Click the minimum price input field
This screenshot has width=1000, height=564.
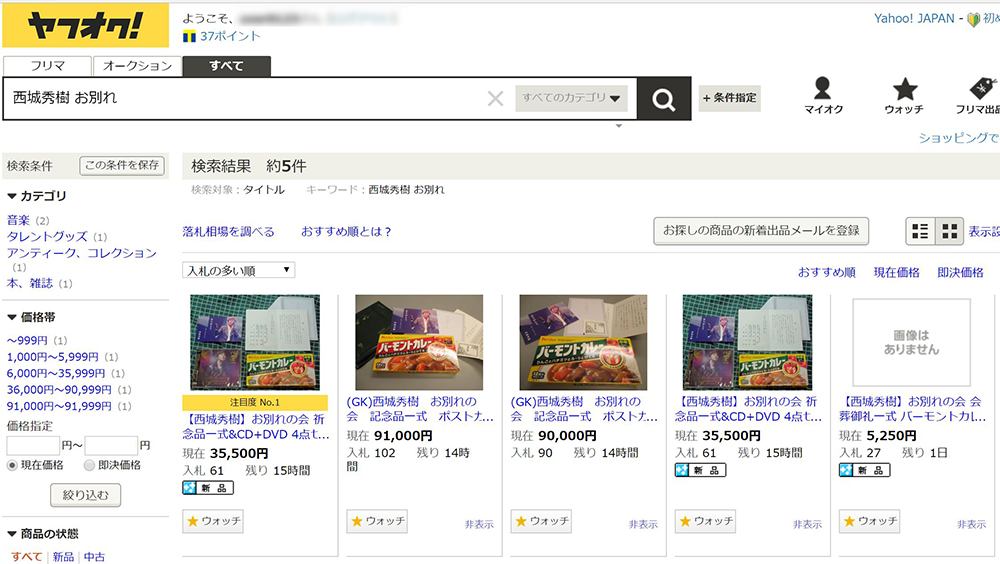[x=32, y=446]
